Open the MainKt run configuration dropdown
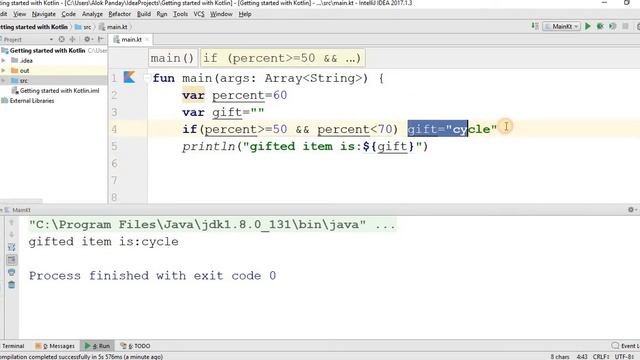The image size is (640, 360). click(562, 27)
